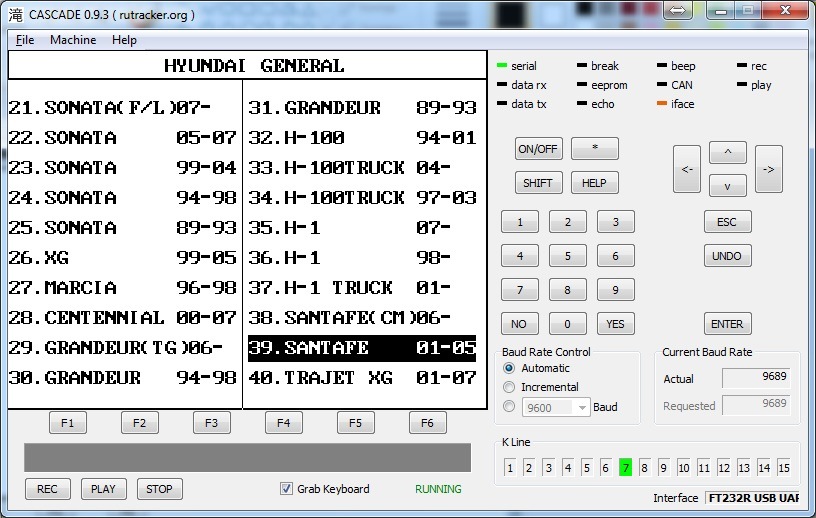Viewport: 816px width, 518px height.
Task: Click the NO button
Action: pos(519,324)
